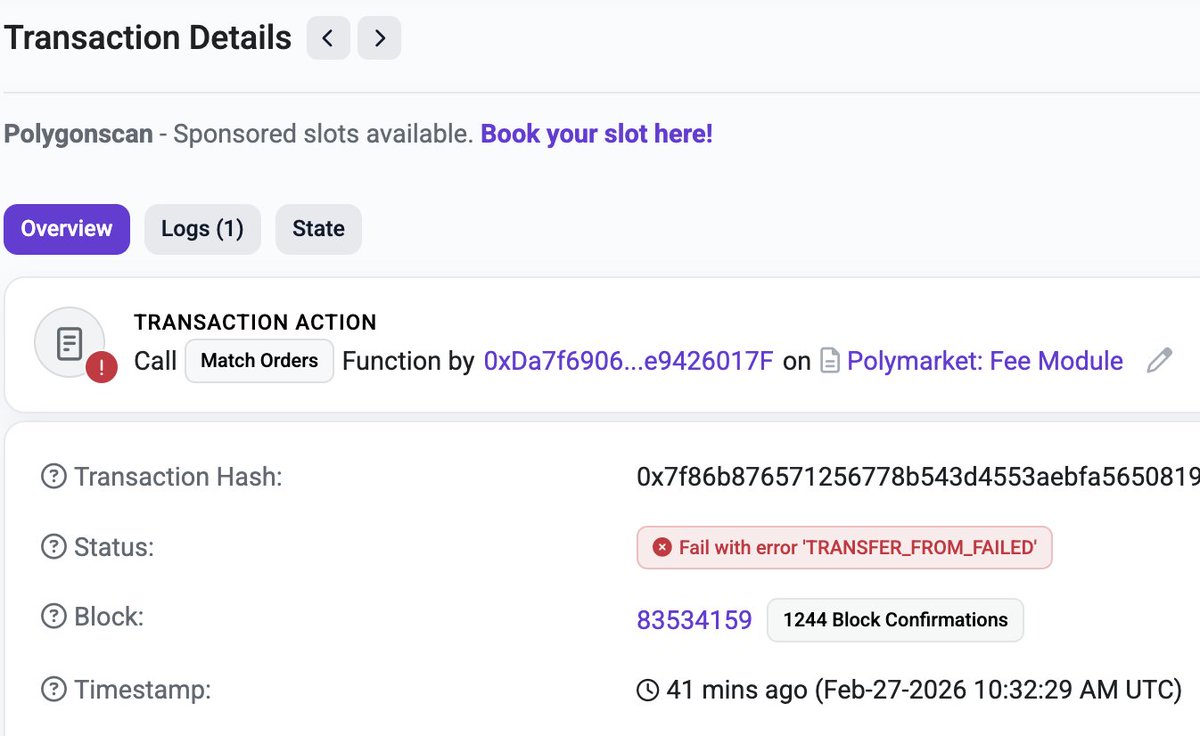Open address 0xDa7f6906...e9426017F

(x=629, y=361)
